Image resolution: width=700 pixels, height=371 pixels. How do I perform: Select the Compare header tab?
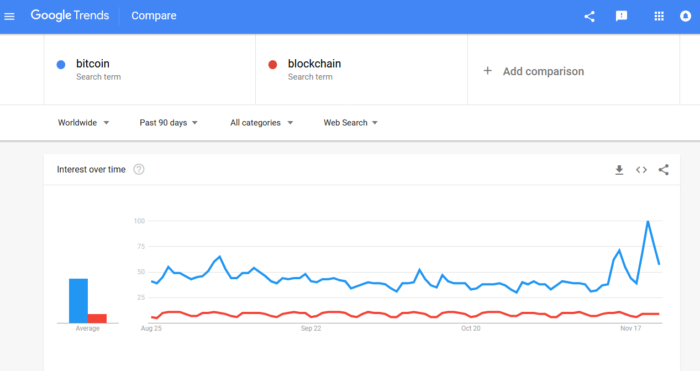click(154, 16)
